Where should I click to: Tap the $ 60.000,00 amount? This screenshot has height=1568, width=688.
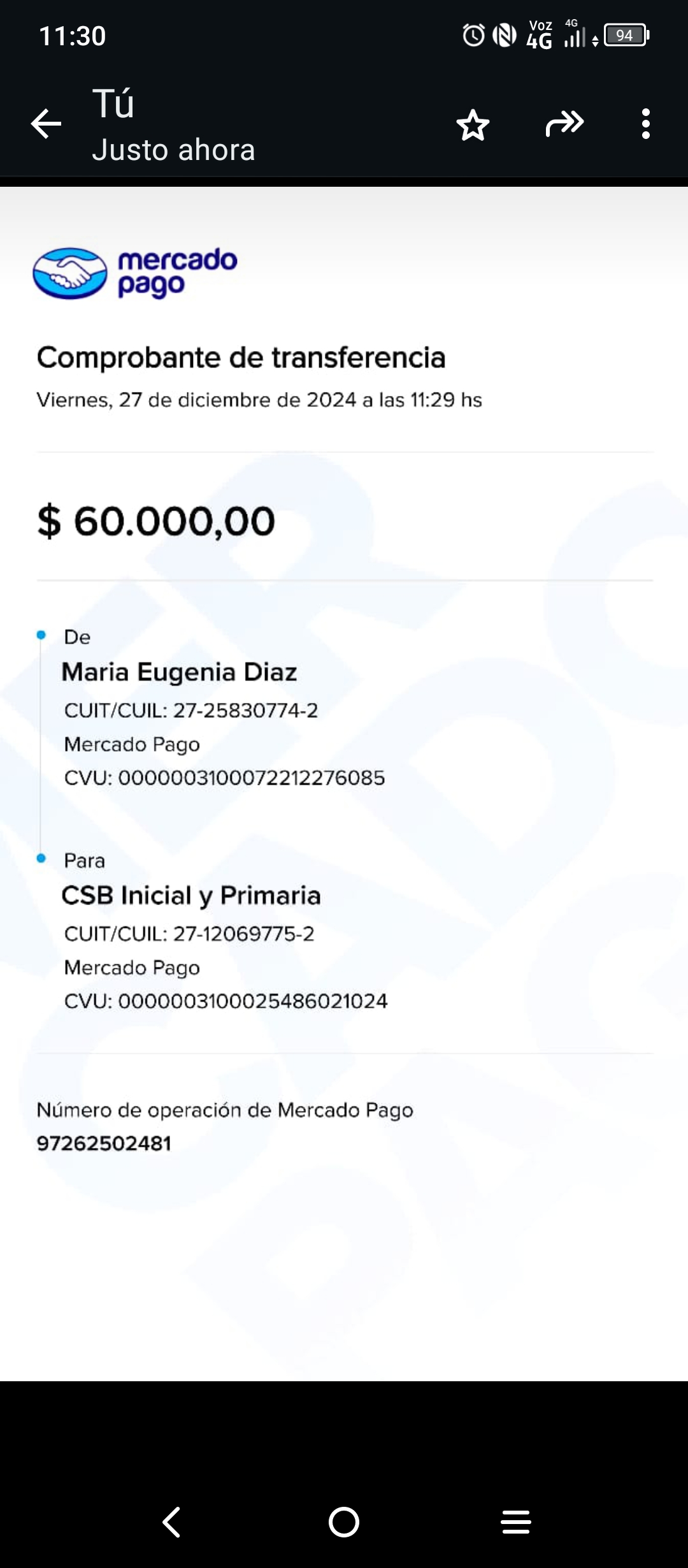[156, 521]
